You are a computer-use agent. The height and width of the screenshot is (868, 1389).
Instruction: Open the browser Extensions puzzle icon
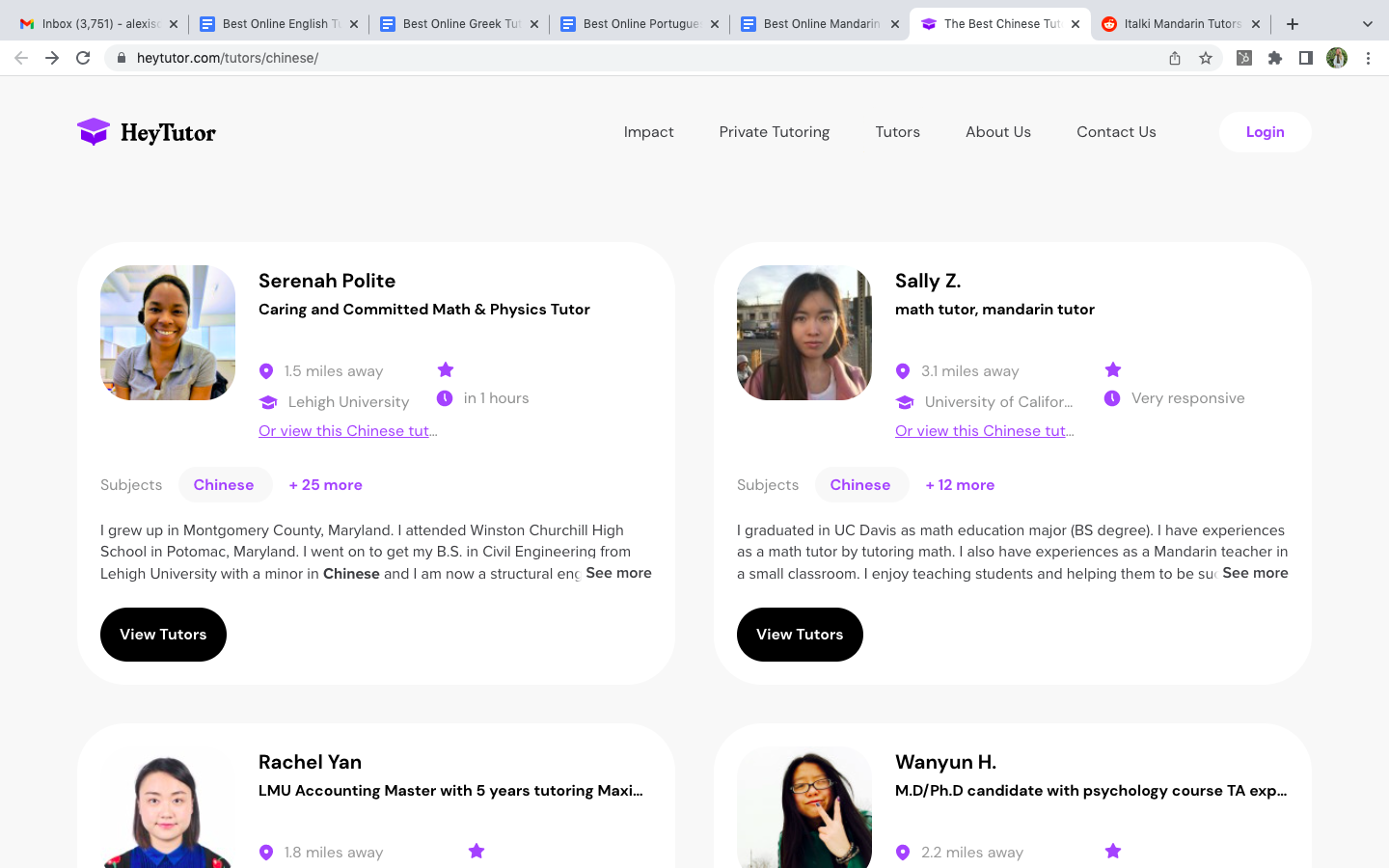(x=1274, y=58)
